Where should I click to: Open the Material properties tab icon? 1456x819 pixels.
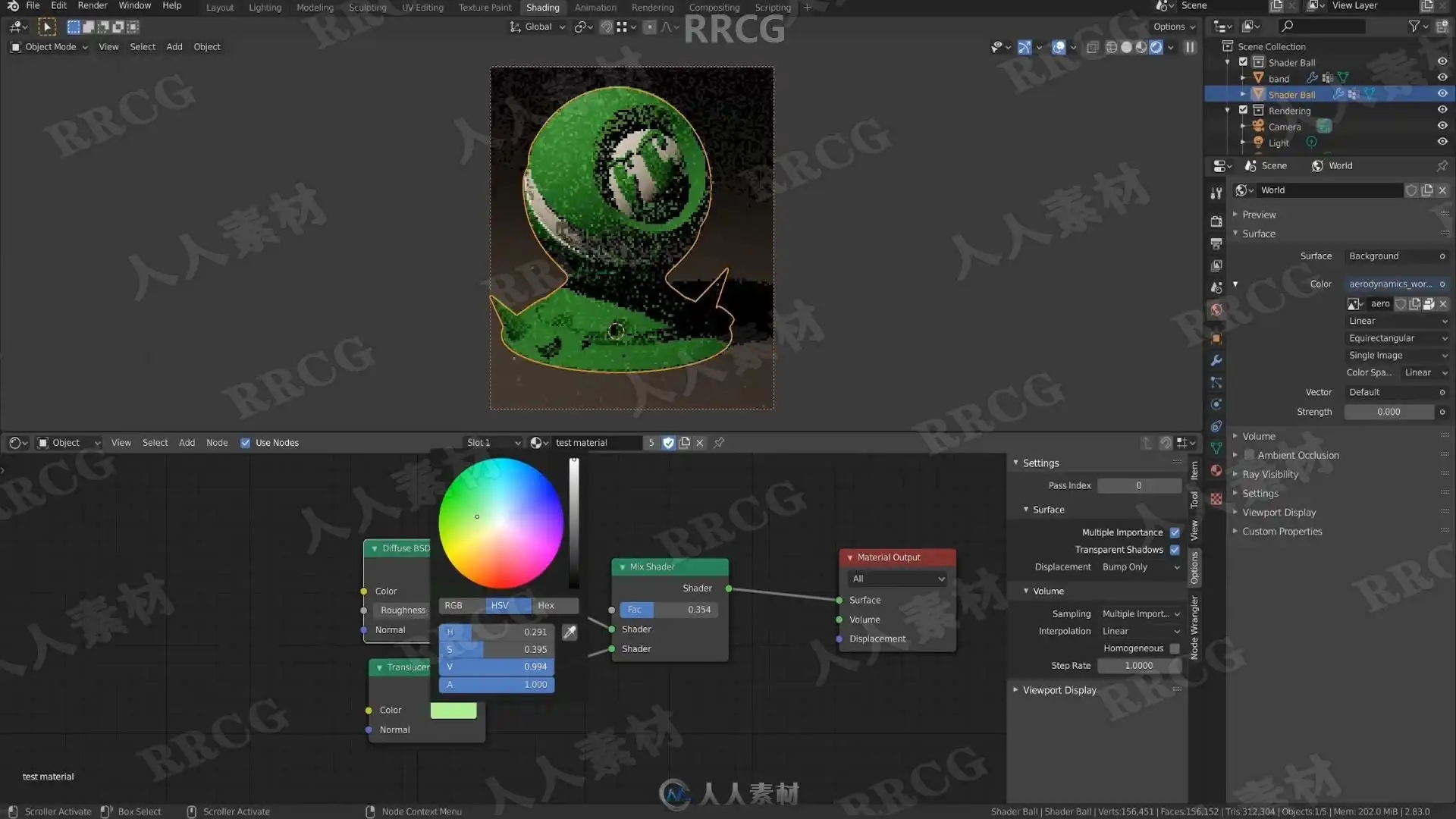pyautogui.click(x=1216, y=471)
